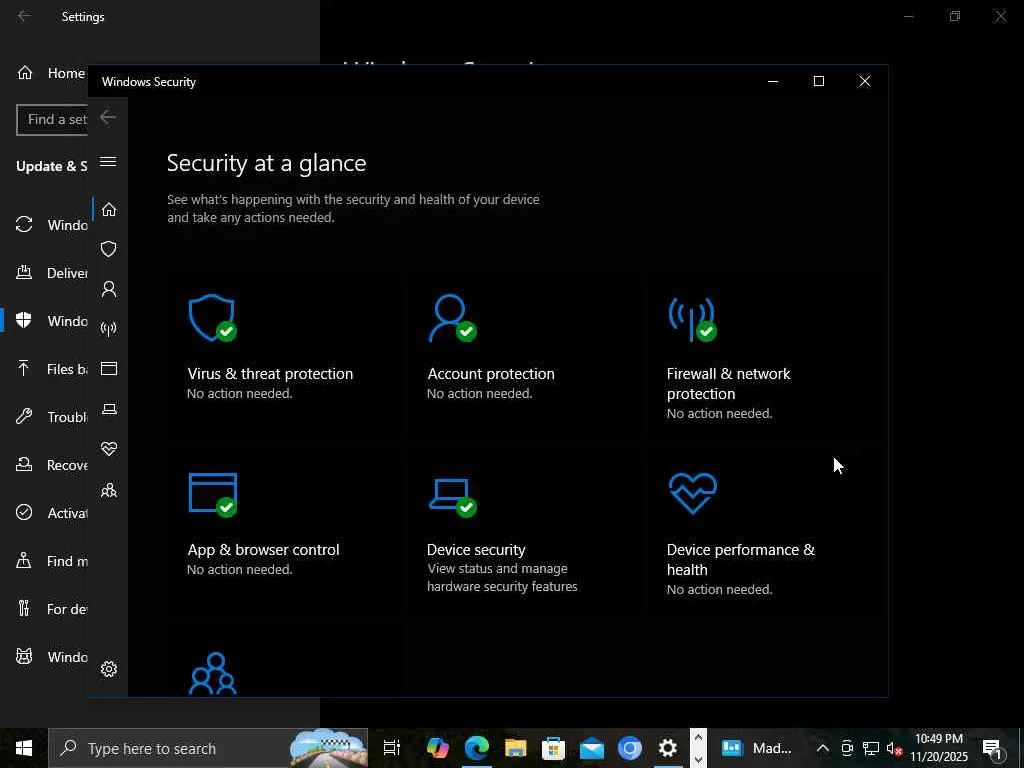Open Microsoft Store from the taskbar
This screenshot has width=1024, height=768.
[x=553, y=748]
